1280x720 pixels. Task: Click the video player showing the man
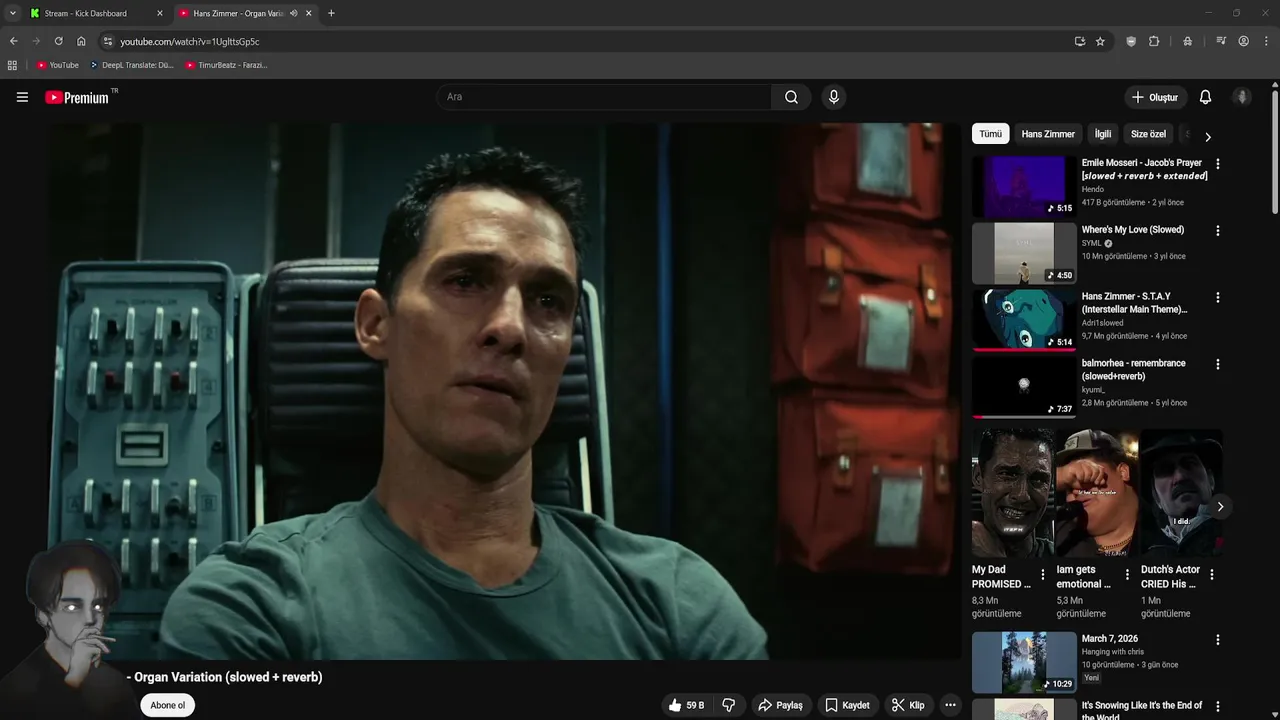pyautogui.click(x=504, y=391)
